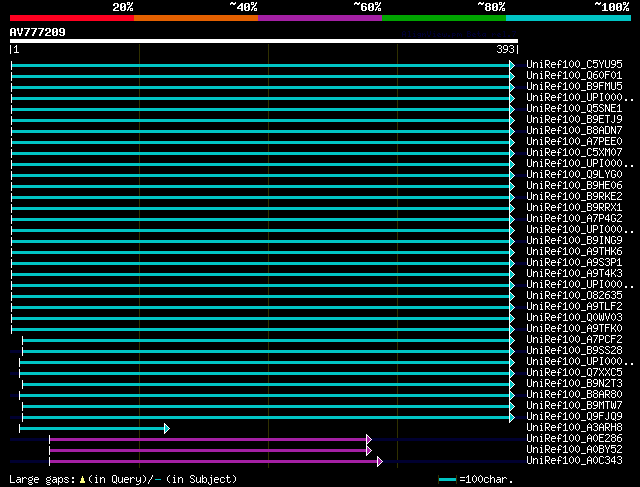640x487 pixels.
Task: Click the arrowhead ending the O82635 bar
Action: 512,296
